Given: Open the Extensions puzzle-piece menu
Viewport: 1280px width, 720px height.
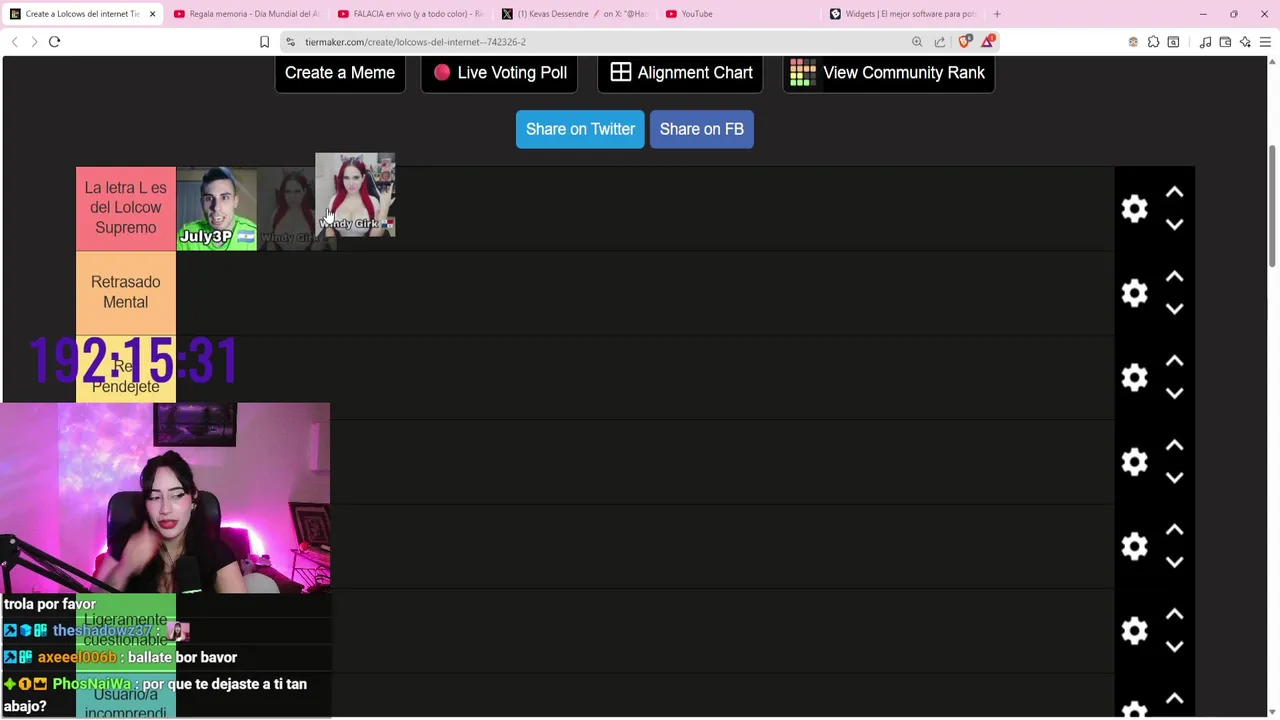Looking at the screenshot, I should [1153, 42].
